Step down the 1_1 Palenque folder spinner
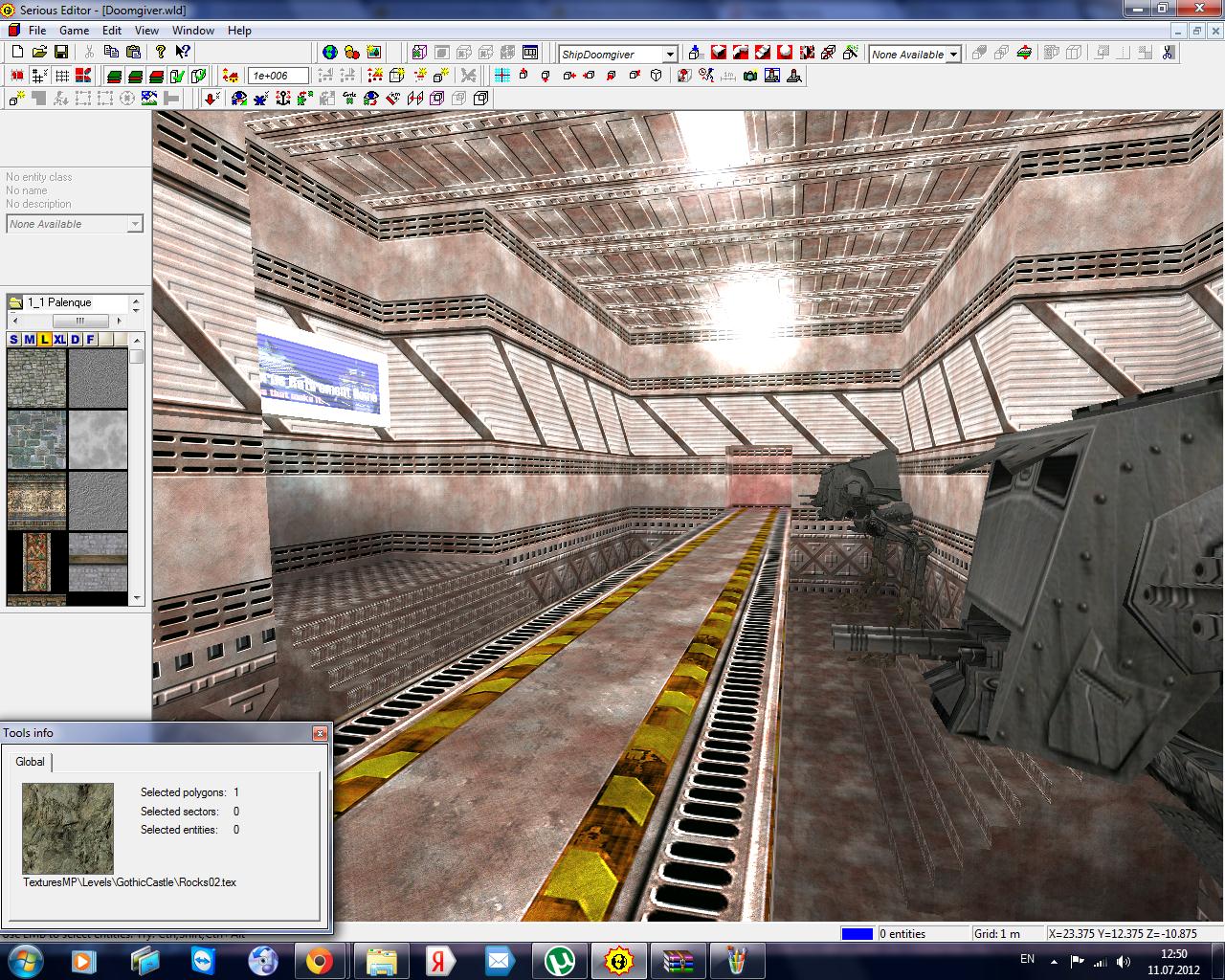Viewport: 1225px width, 980px height. pos(136,308)
